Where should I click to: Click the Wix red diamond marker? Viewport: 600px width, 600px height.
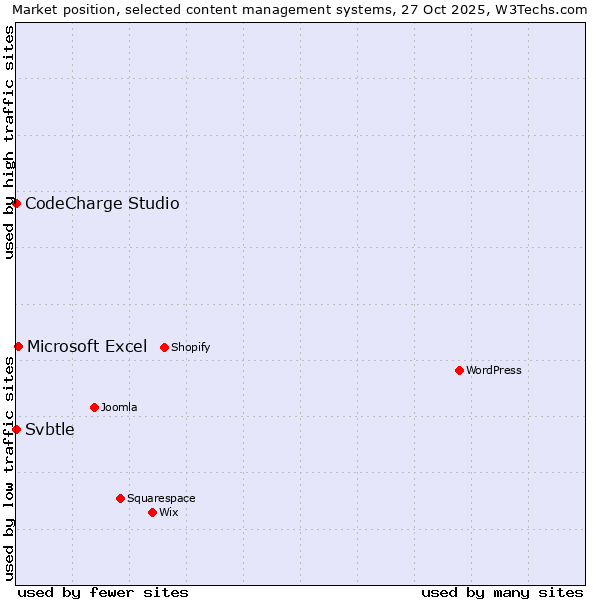click(152, 512)
